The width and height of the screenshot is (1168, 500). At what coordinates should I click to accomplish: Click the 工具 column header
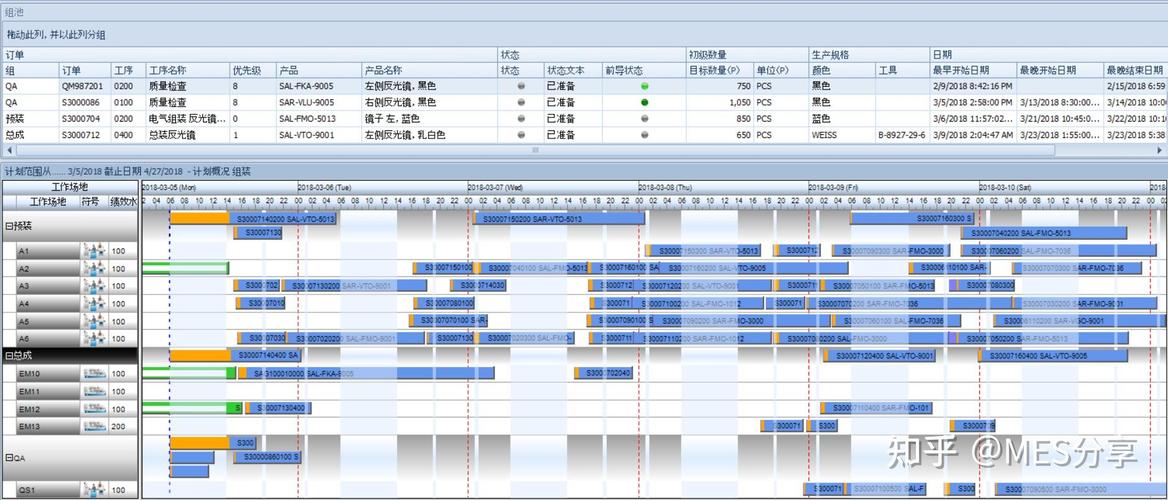click(902, 70)
